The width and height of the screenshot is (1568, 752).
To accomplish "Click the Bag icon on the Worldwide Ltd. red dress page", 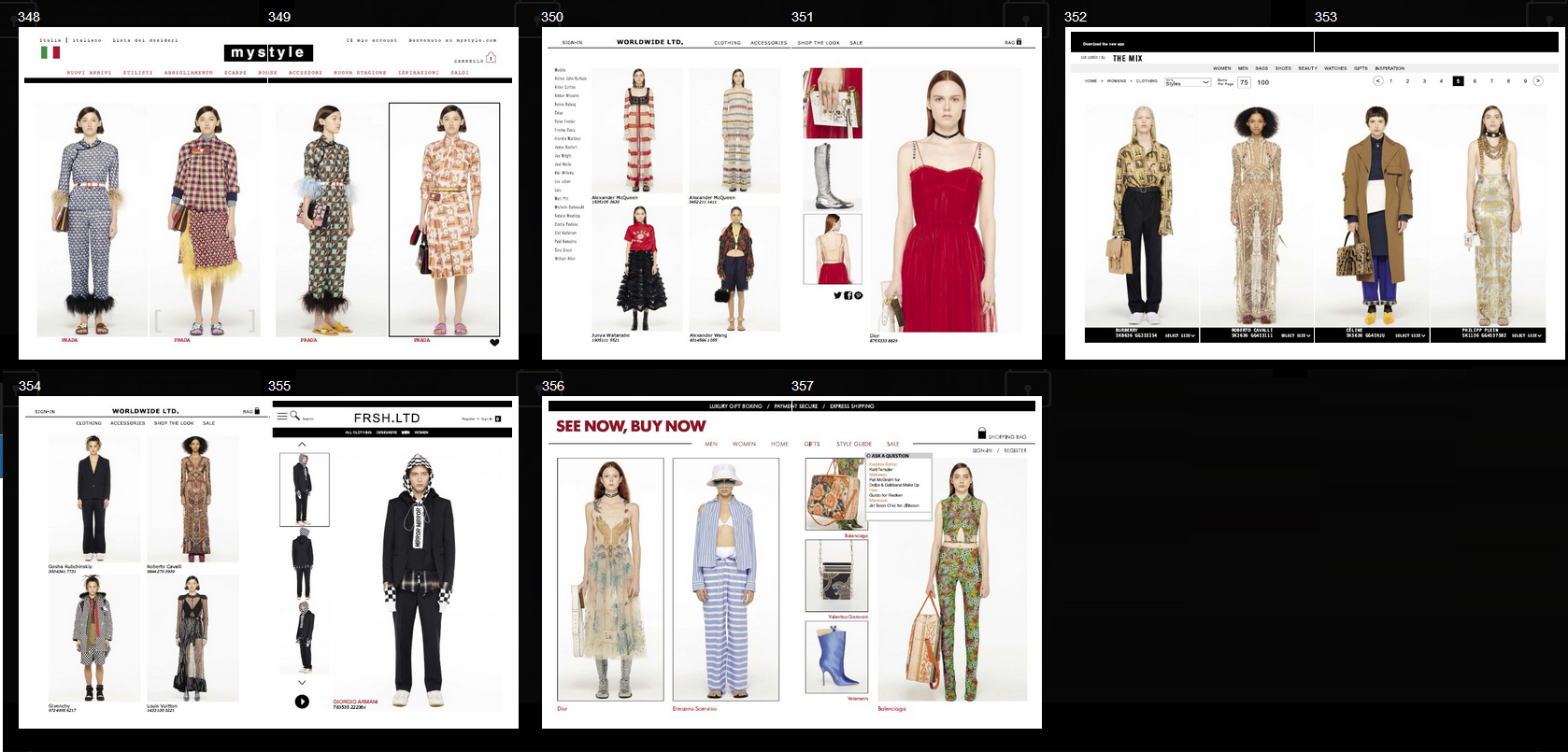I will click(1019, 42).
